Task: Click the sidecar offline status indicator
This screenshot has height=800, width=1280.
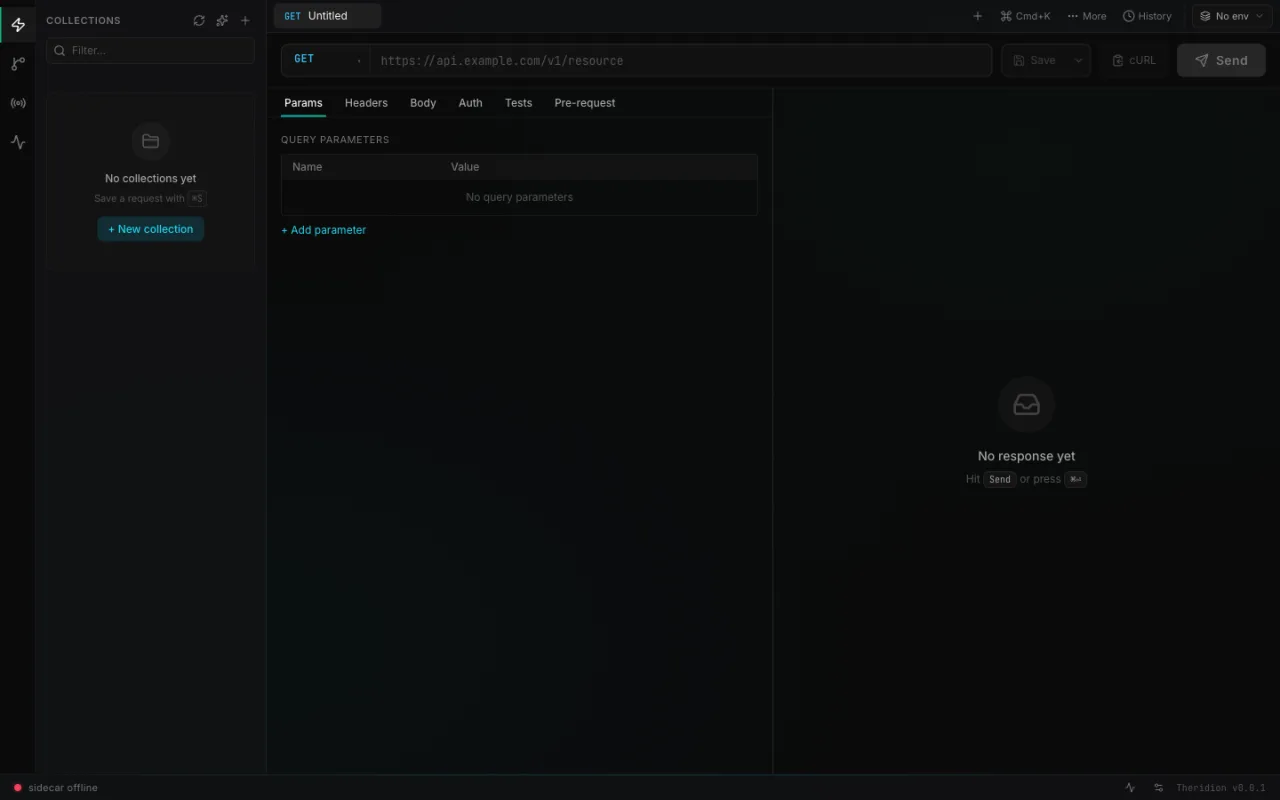Action: (x=55, y=788)
